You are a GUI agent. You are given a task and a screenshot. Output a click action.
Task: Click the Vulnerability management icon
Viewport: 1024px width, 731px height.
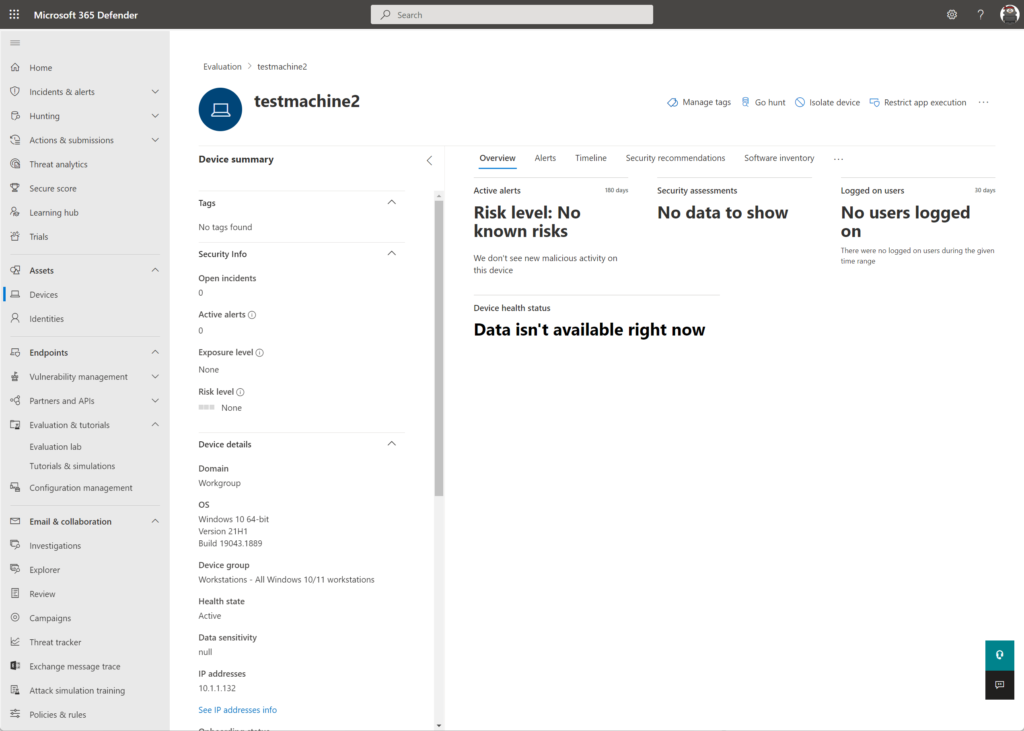pyautogui.click(x=15, y=376)
